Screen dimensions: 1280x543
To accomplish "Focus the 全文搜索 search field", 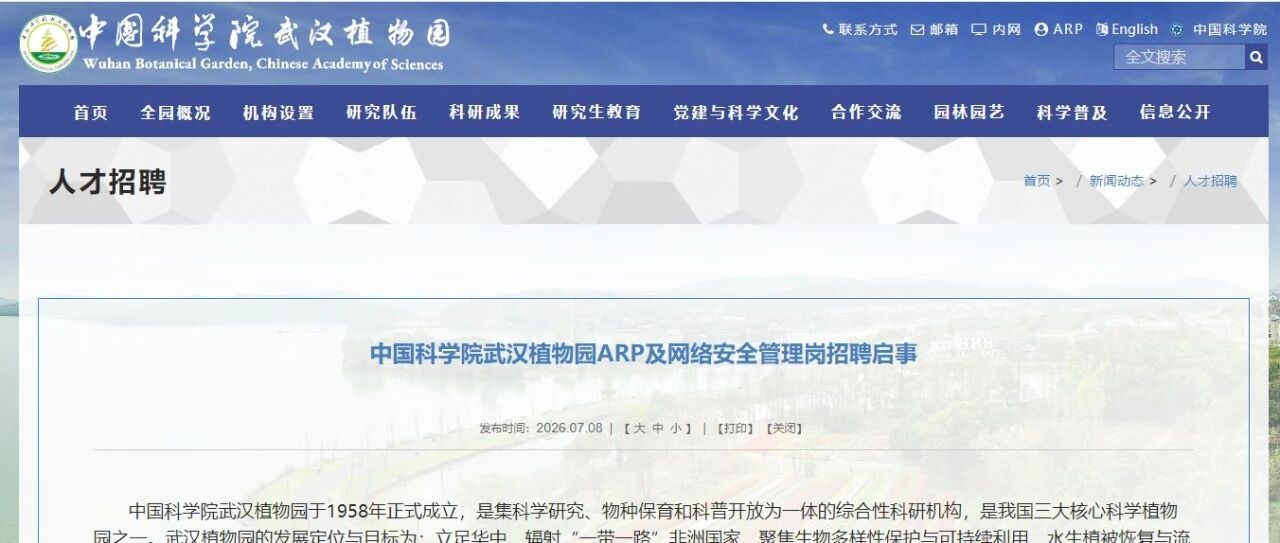I will 1180,57.
